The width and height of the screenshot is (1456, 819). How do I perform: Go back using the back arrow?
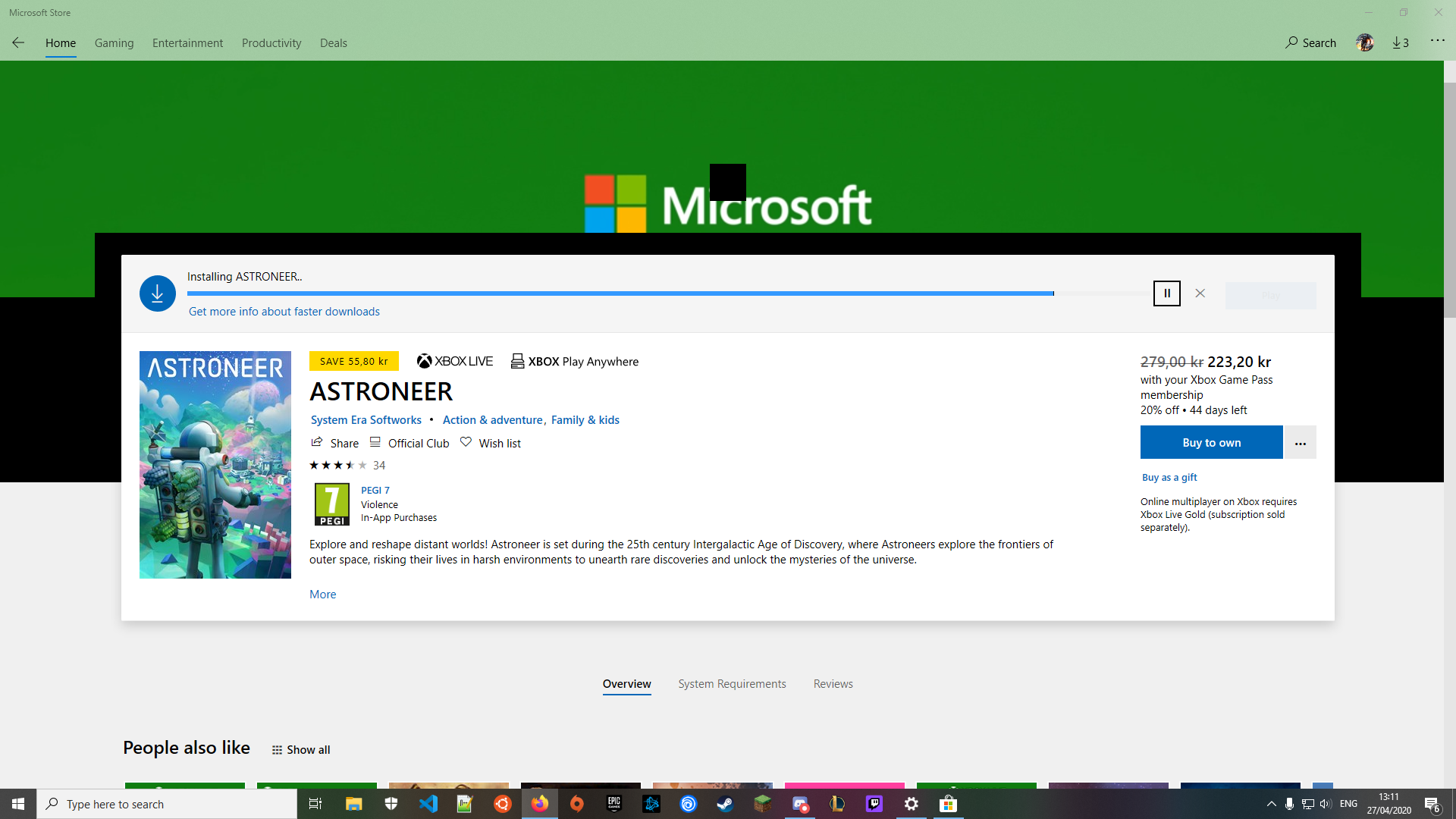pos(18,42)
